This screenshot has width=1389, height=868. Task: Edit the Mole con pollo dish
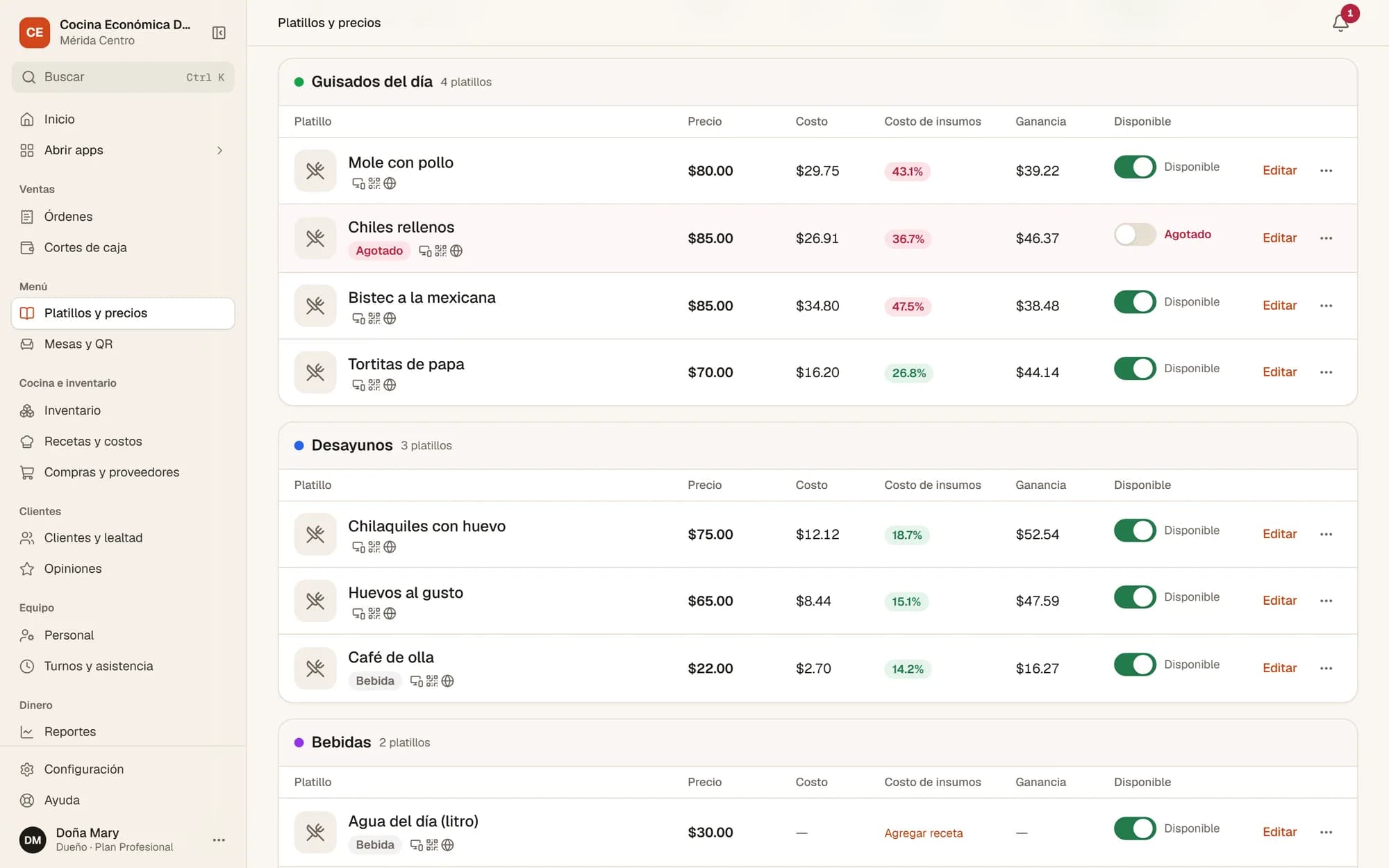1279,171
